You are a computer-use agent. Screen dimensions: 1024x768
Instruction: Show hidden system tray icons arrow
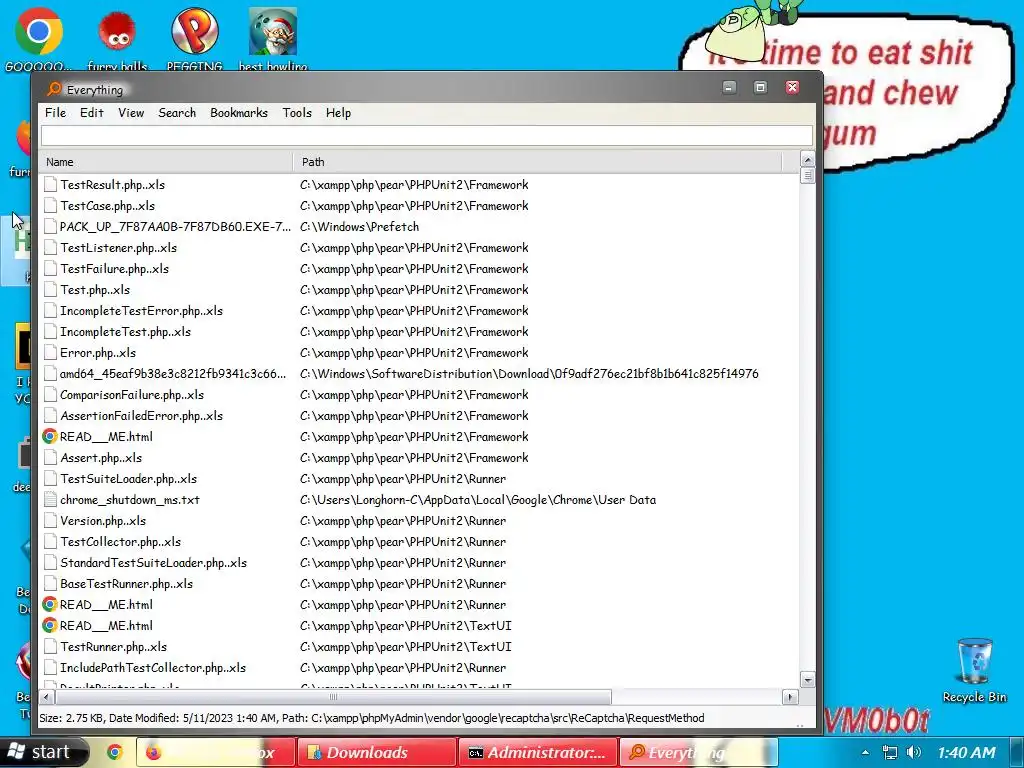[865, 752]
